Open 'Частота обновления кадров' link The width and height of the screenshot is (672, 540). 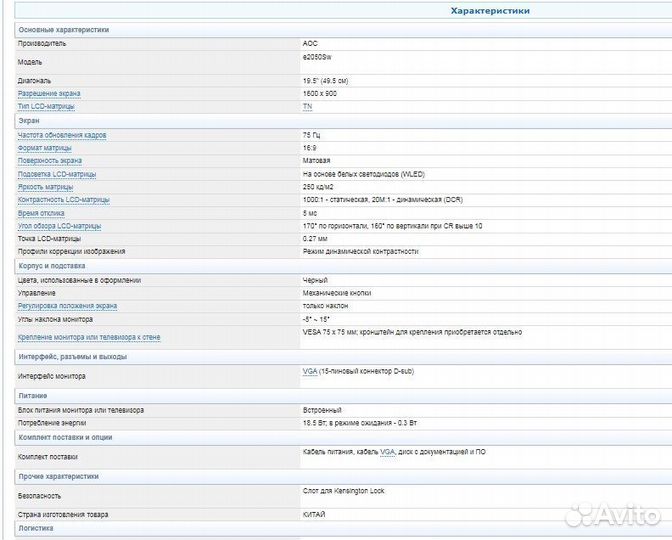click(62, 135)
